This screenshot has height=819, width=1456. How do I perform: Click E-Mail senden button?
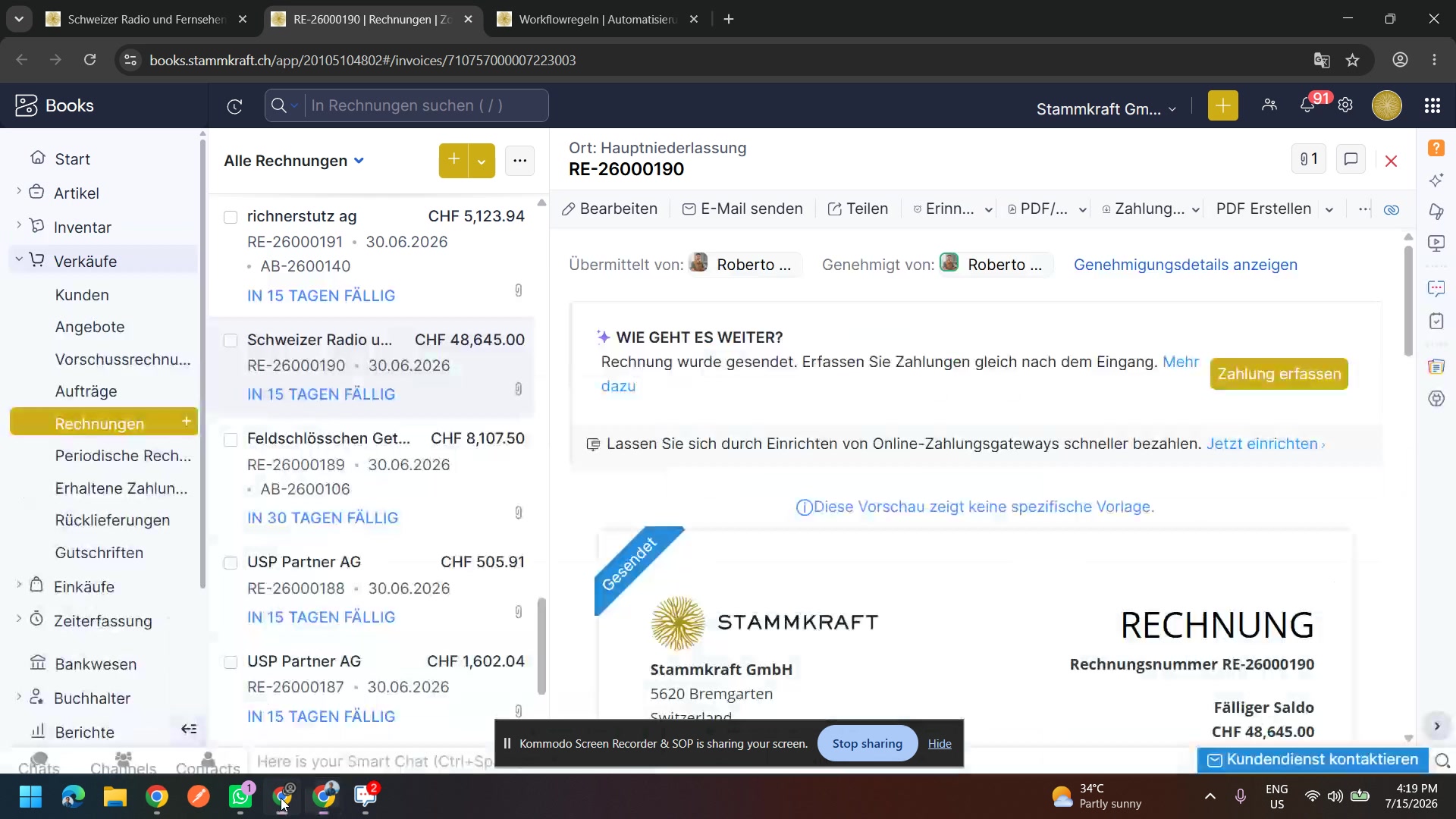pos(742,209)
